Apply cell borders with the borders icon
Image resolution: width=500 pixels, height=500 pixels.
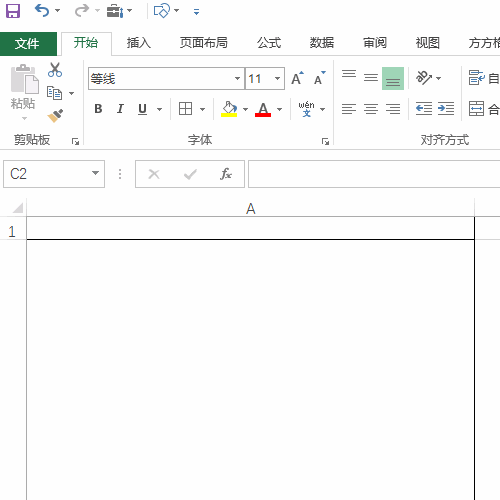click(185, 109)
